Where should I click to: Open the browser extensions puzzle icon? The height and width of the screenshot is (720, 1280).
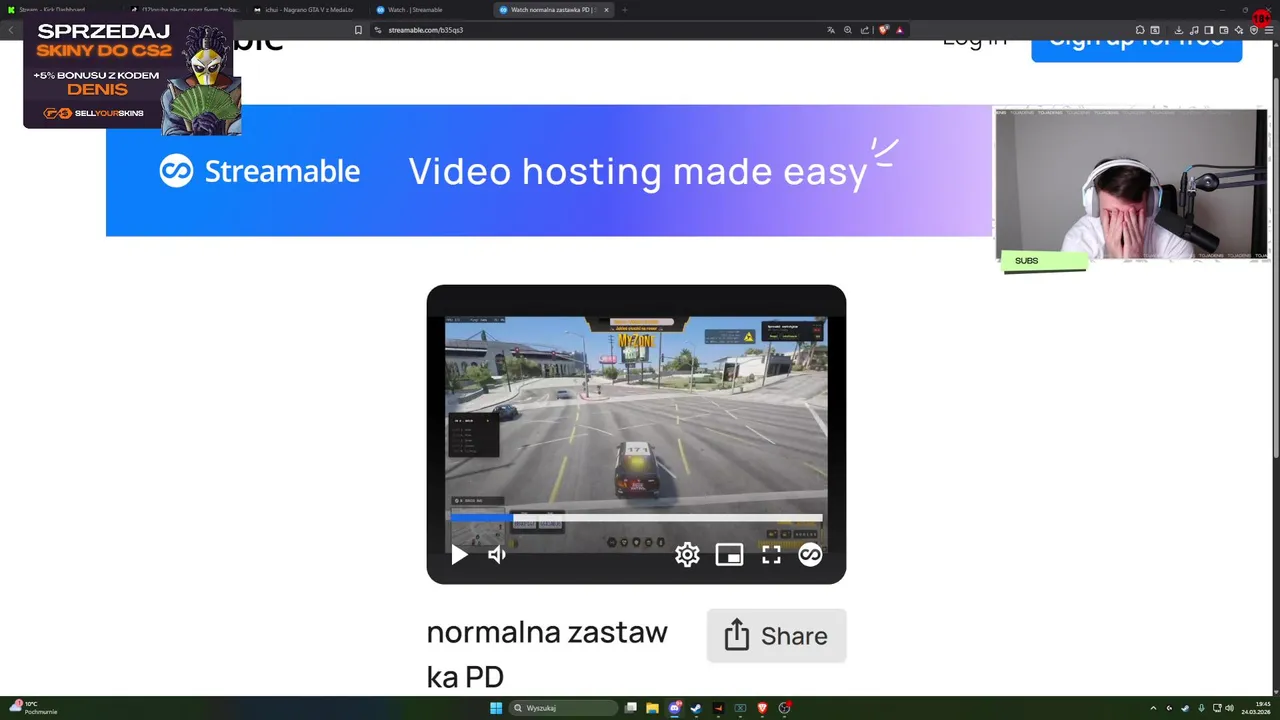click(x=1140, y=30)
